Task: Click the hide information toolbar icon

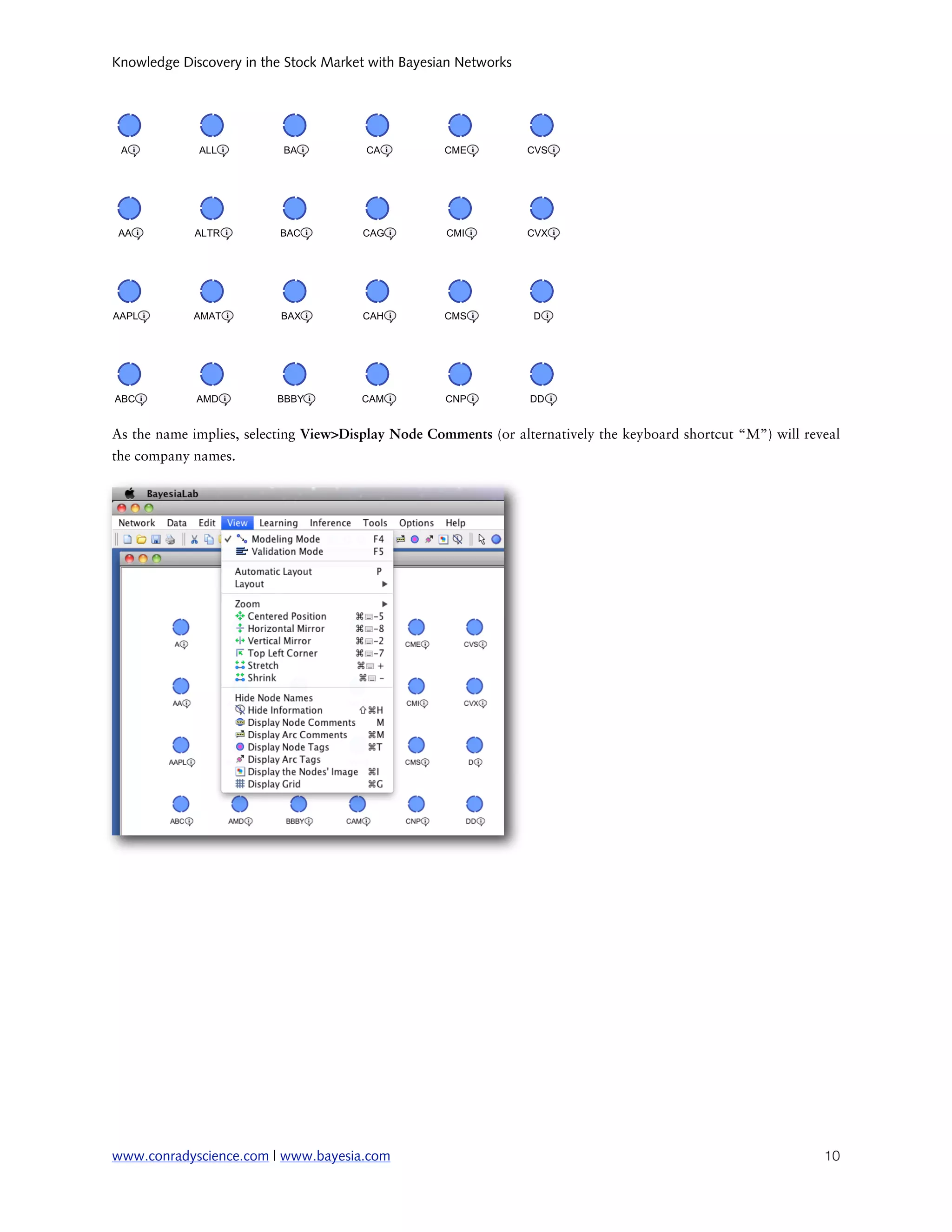Action: [457, 539]
